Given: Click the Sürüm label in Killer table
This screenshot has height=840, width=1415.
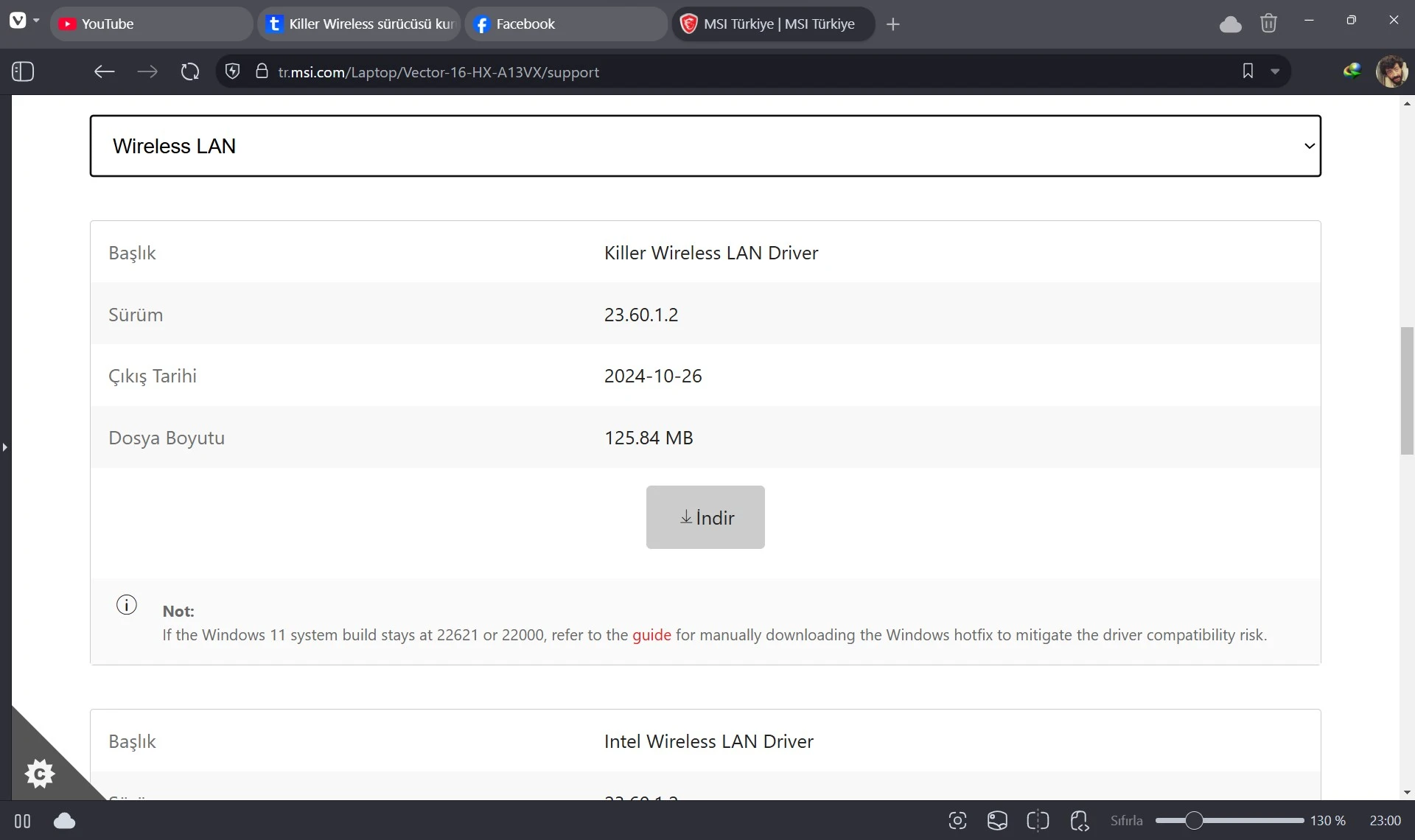Looking at the screenshot, I should [x=136, y=315].
